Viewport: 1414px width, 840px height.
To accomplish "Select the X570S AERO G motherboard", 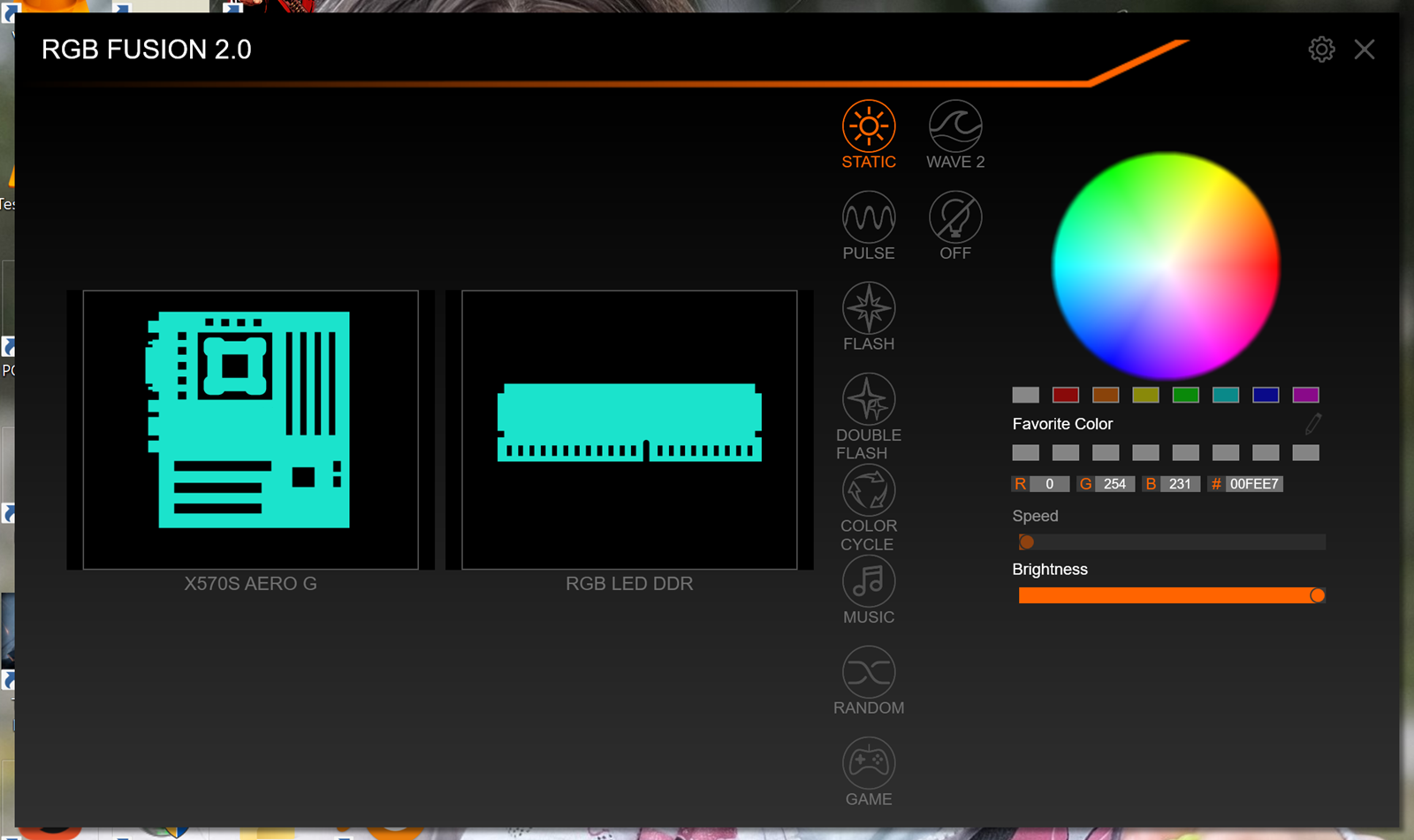I will (x=250, y=429).
